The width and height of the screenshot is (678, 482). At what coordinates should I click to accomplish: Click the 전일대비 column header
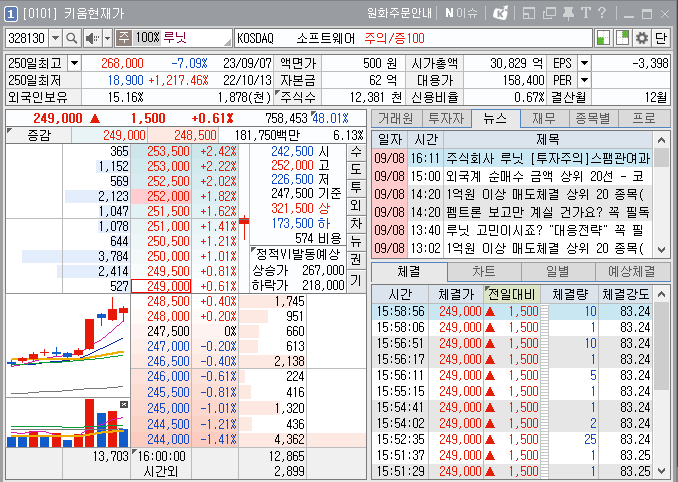pos(512,295)
